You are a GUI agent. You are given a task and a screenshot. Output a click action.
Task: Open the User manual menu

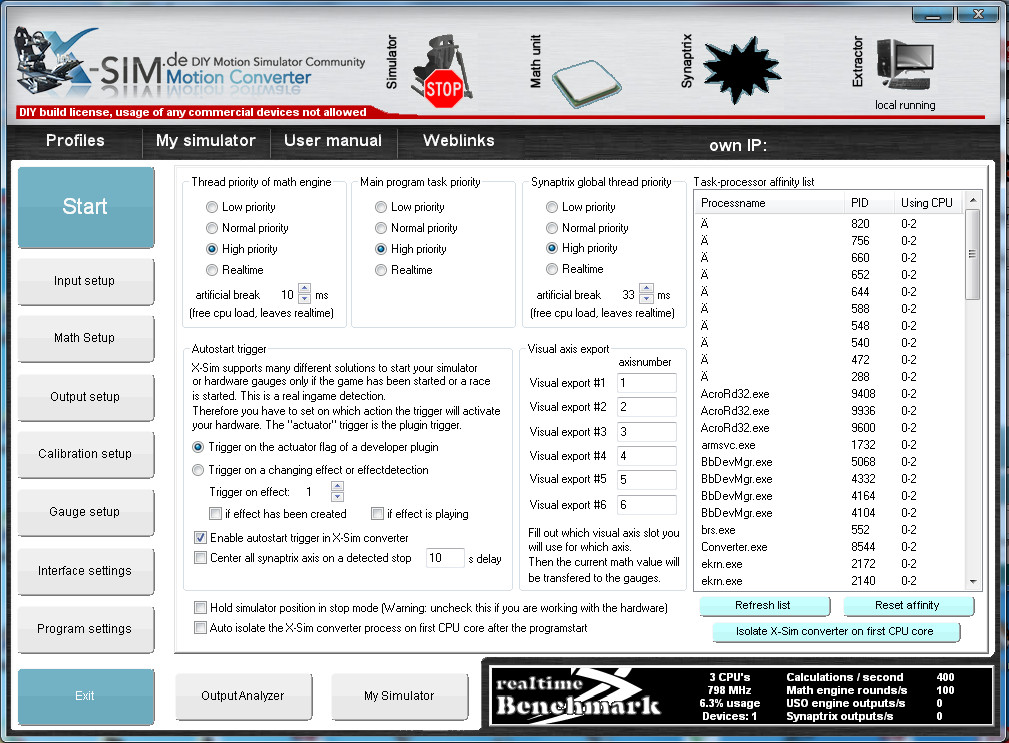click(333, 141)
